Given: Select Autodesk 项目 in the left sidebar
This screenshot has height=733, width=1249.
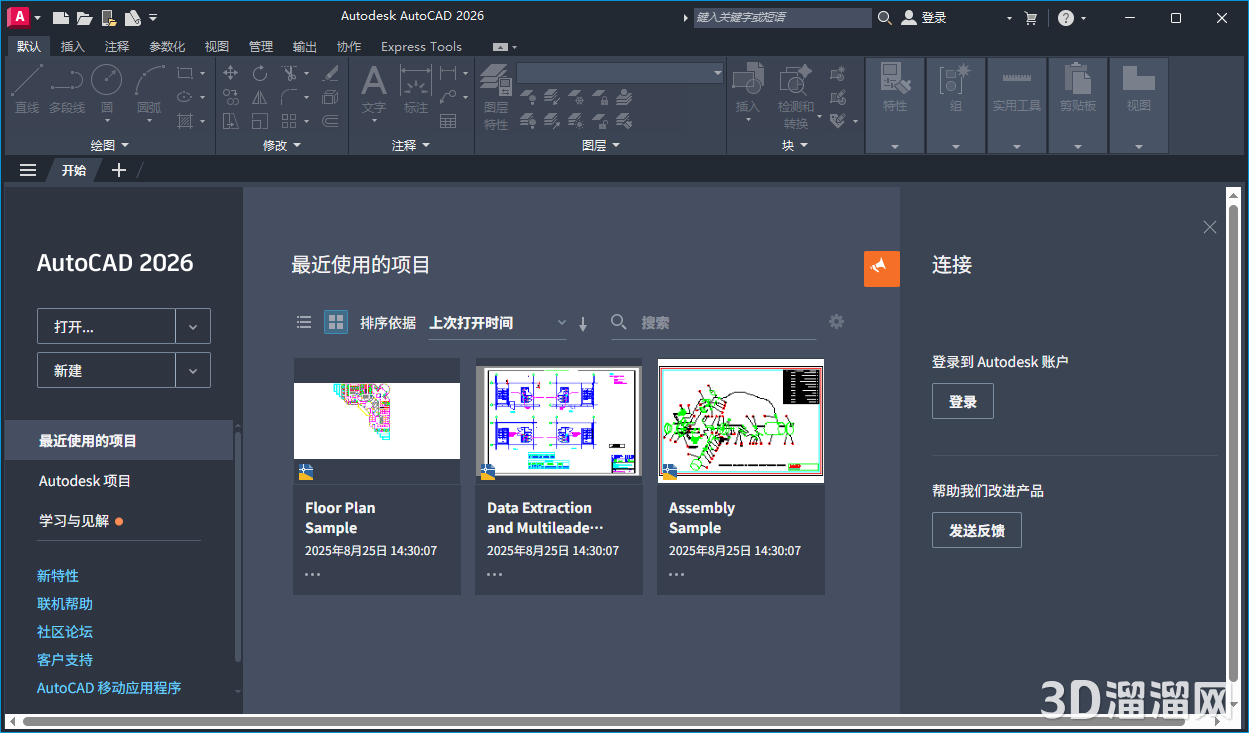Looking at the screenshot, I should click(x=85, y=481).
